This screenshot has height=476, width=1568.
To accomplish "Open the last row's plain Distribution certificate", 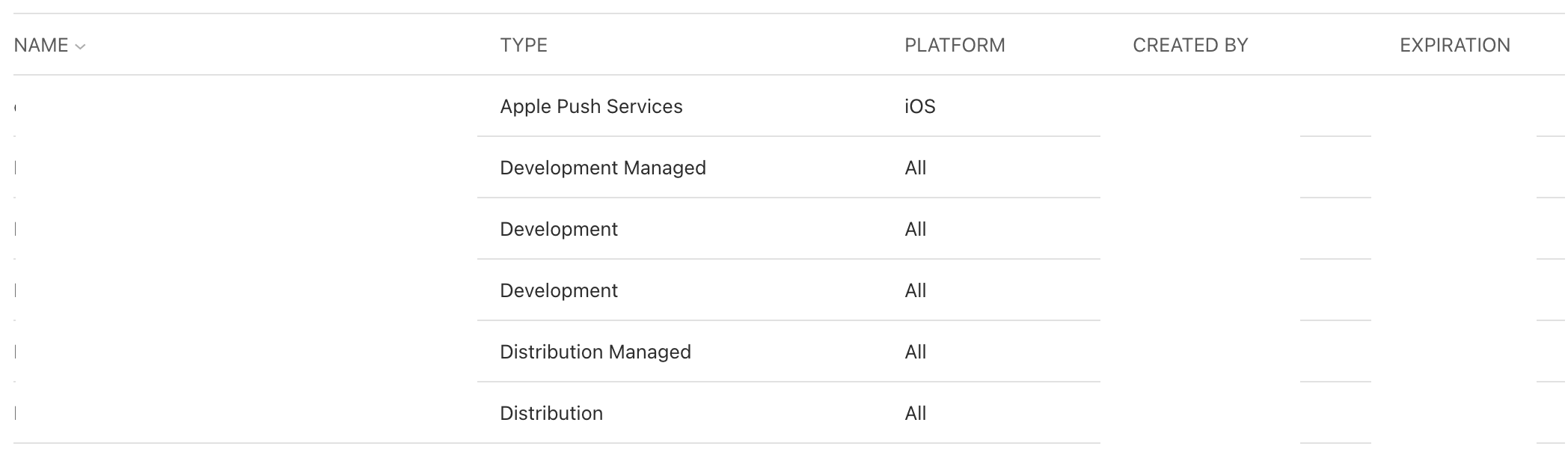I will [x=551, y=413].
